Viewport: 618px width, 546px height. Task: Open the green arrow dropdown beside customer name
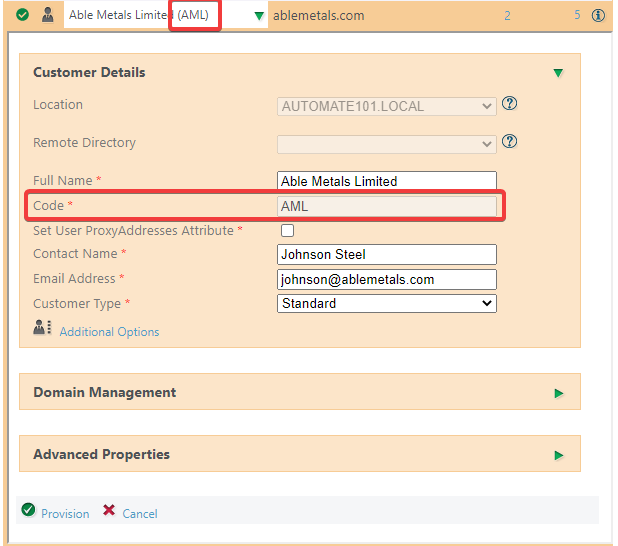tap(259, 16)
